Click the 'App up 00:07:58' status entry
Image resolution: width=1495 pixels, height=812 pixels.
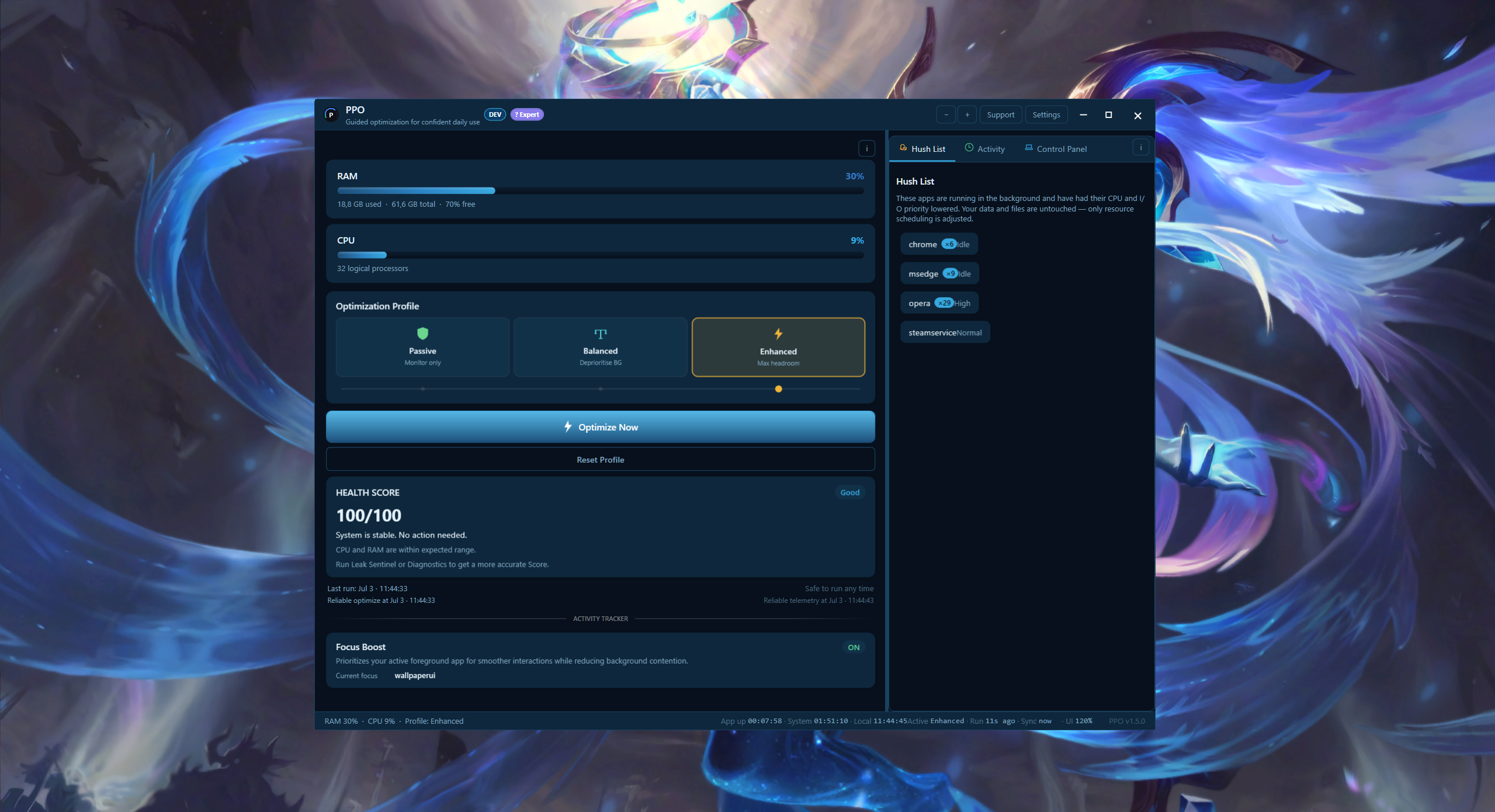pyautogui.click(x=751, y=721)
